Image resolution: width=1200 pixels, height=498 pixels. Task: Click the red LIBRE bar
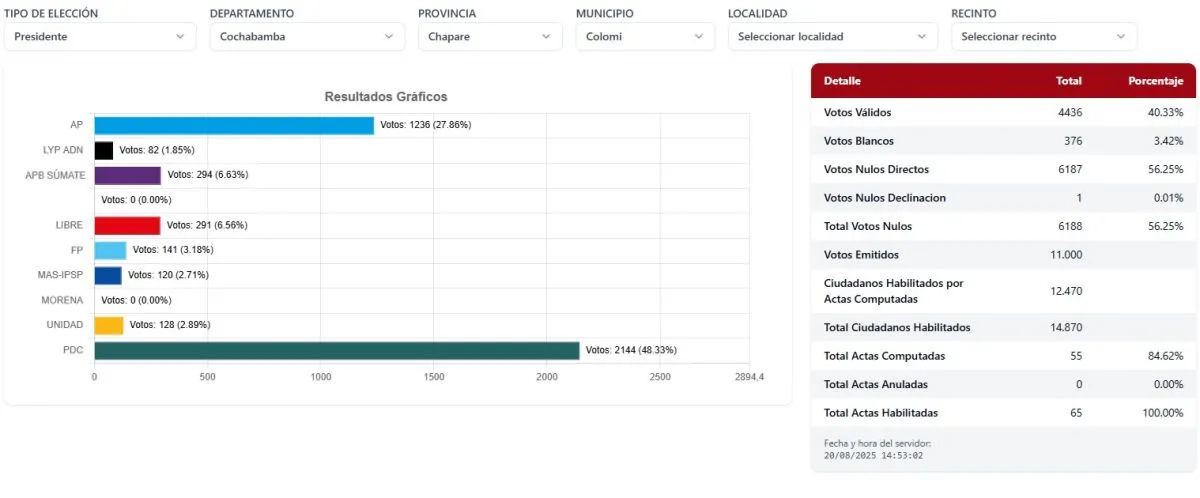(127, 225)
